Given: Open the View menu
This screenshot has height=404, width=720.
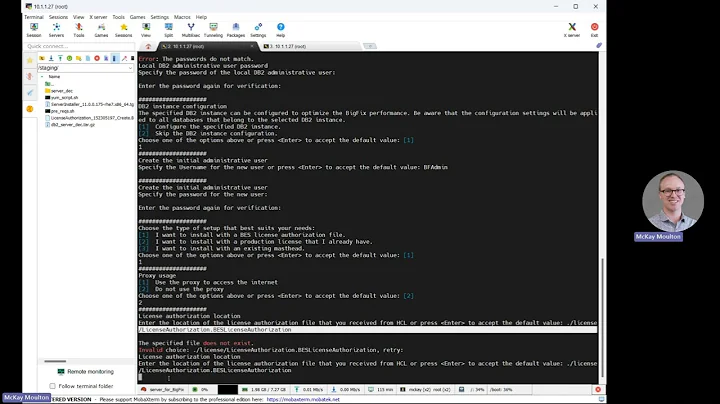Looking at the screenshot, I should 79,17.
